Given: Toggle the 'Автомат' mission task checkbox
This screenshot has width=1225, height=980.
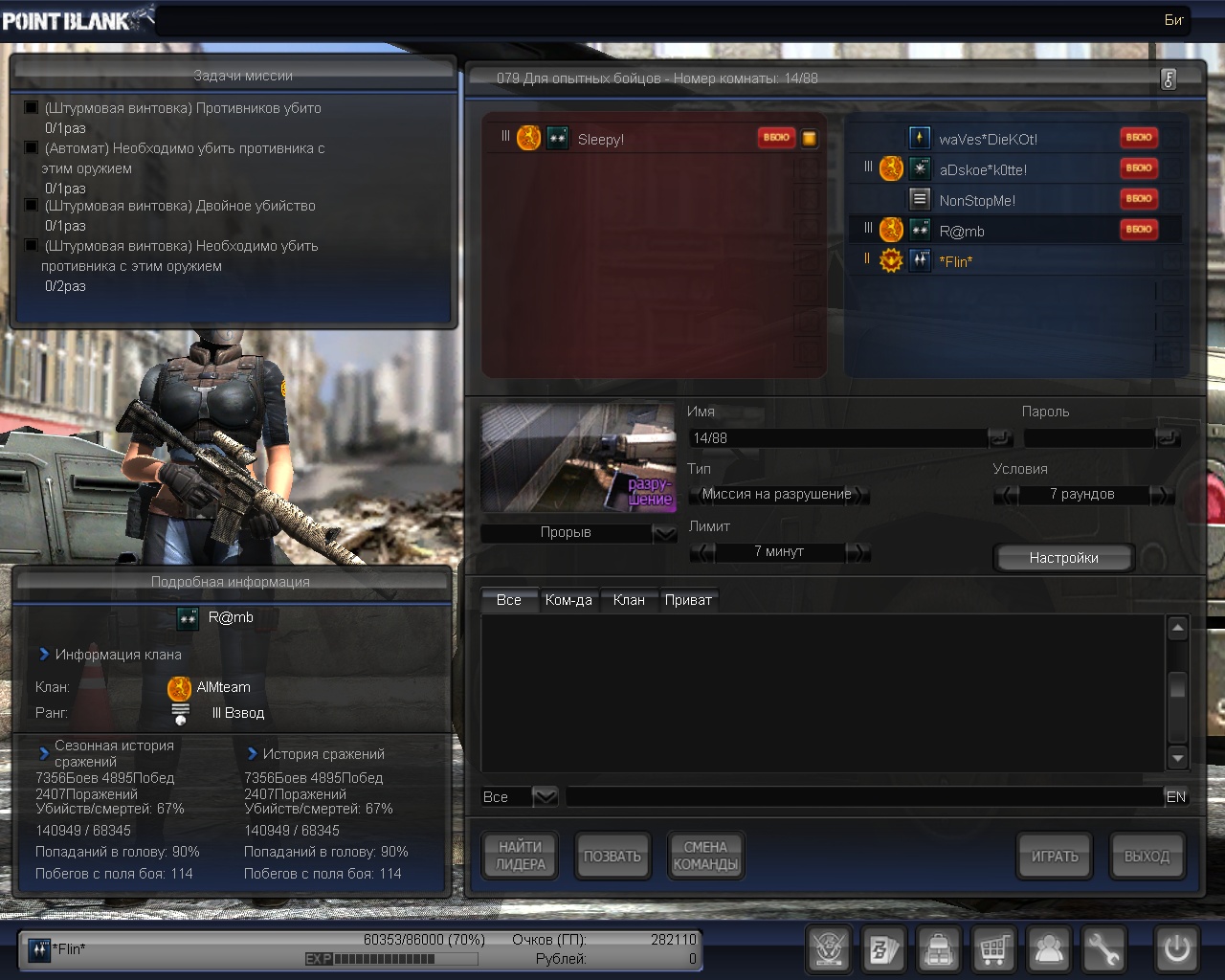Looking at the screenshot, I should (32, 148).
